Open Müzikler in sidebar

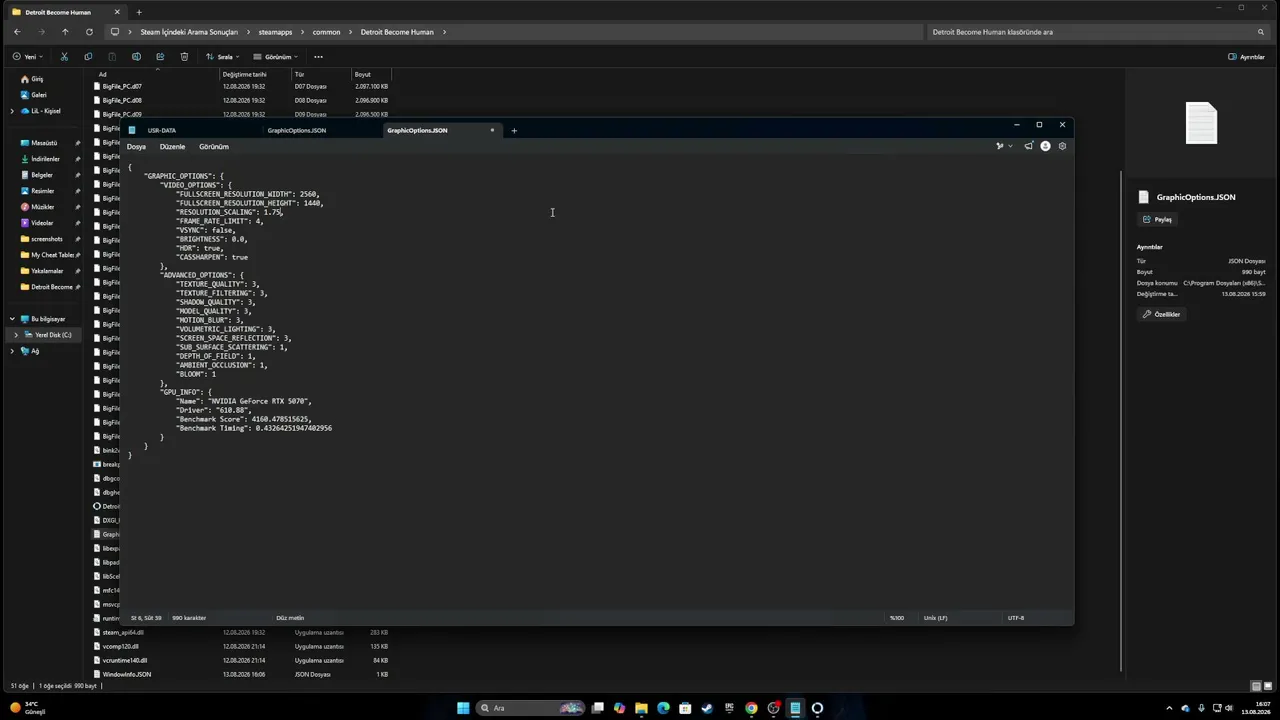pos(42,207)
